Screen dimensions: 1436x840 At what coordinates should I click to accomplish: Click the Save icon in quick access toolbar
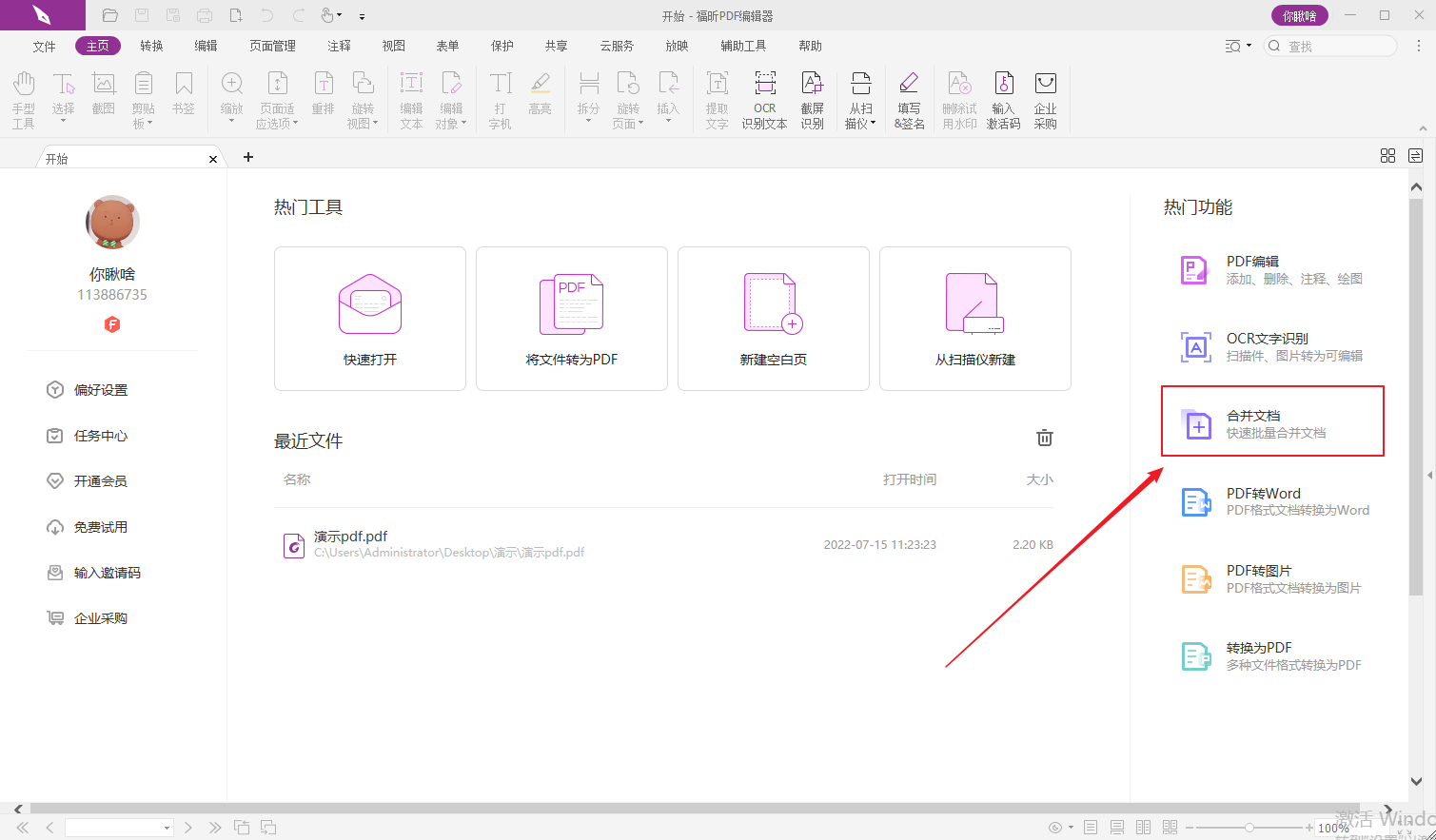[x=142, y=15]
